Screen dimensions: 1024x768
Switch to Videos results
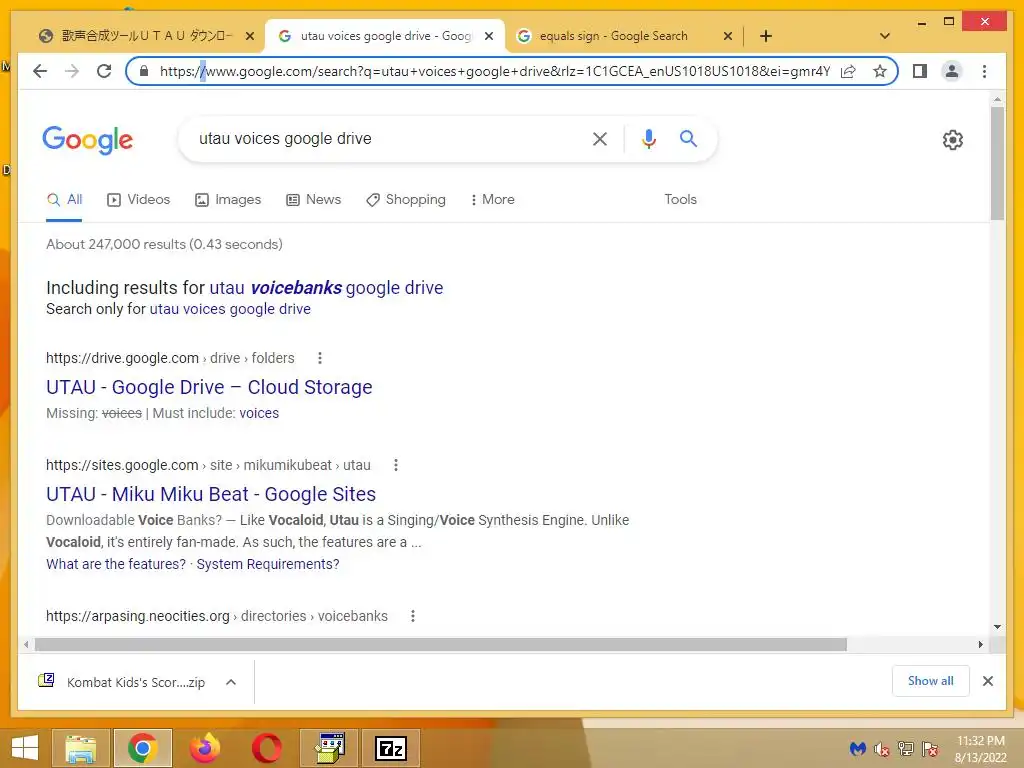tap(138, 199)
